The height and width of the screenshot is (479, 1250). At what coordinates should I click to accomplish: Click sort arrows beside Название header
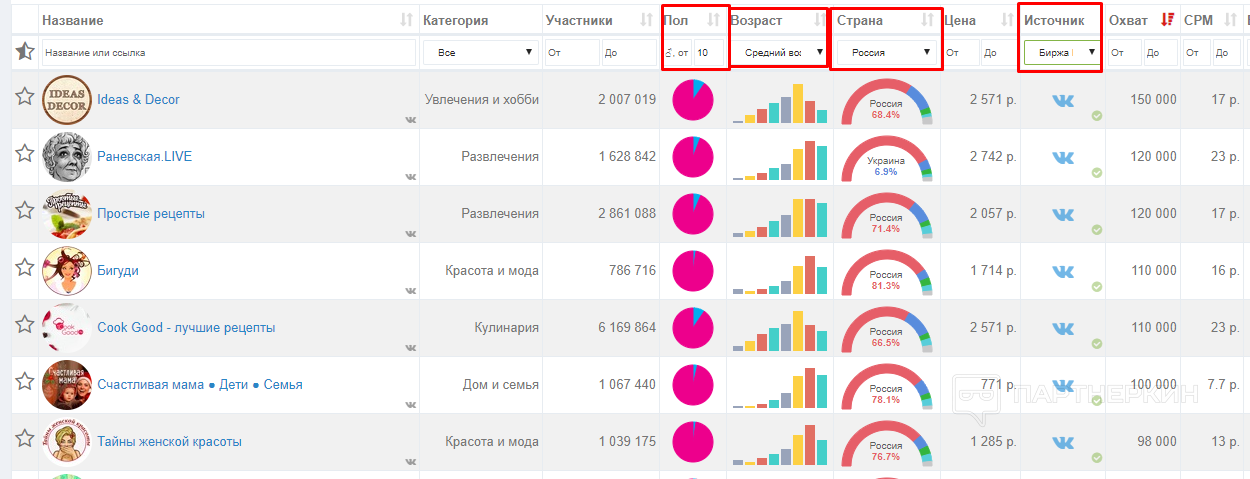[x=405, y=20]
